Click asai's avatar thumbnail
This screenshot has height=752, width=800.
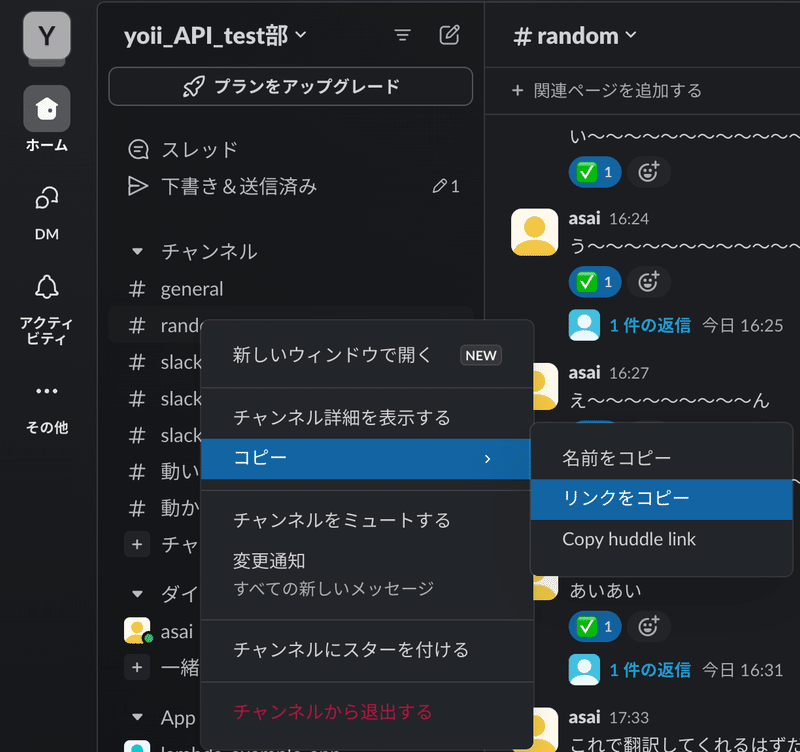[x=533, y=231]
